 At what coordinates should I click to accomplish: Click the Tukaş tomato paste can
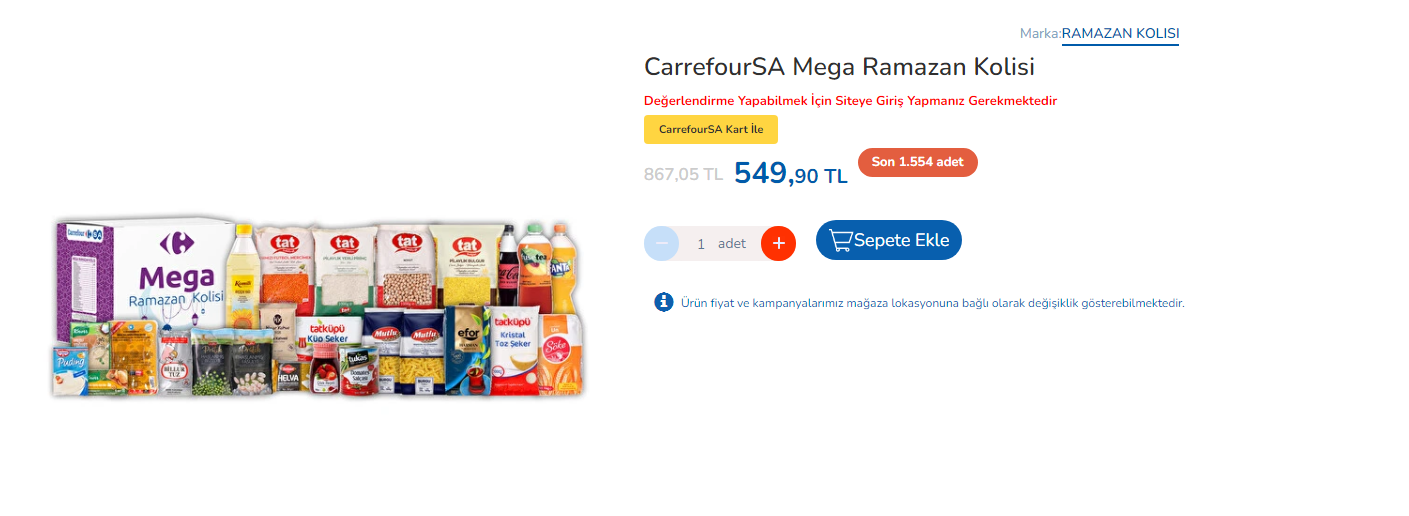tap(357, 370)
